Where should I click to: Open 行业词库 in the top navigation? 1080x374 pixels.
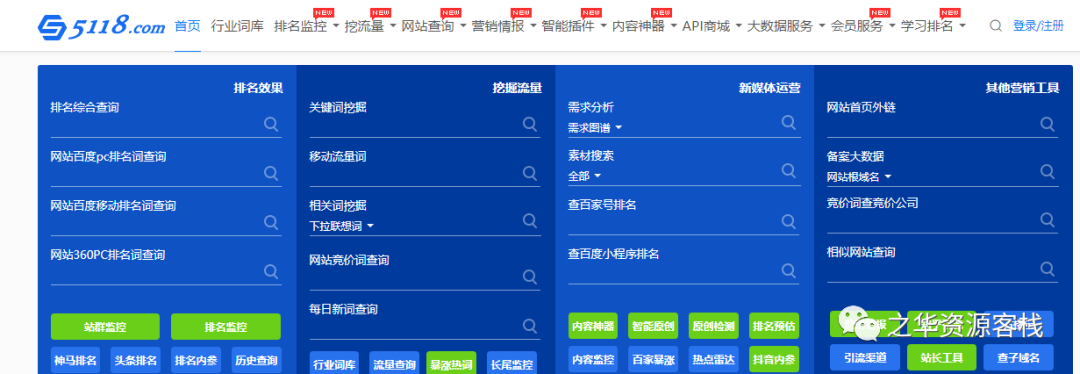click(x=237, y=26)
